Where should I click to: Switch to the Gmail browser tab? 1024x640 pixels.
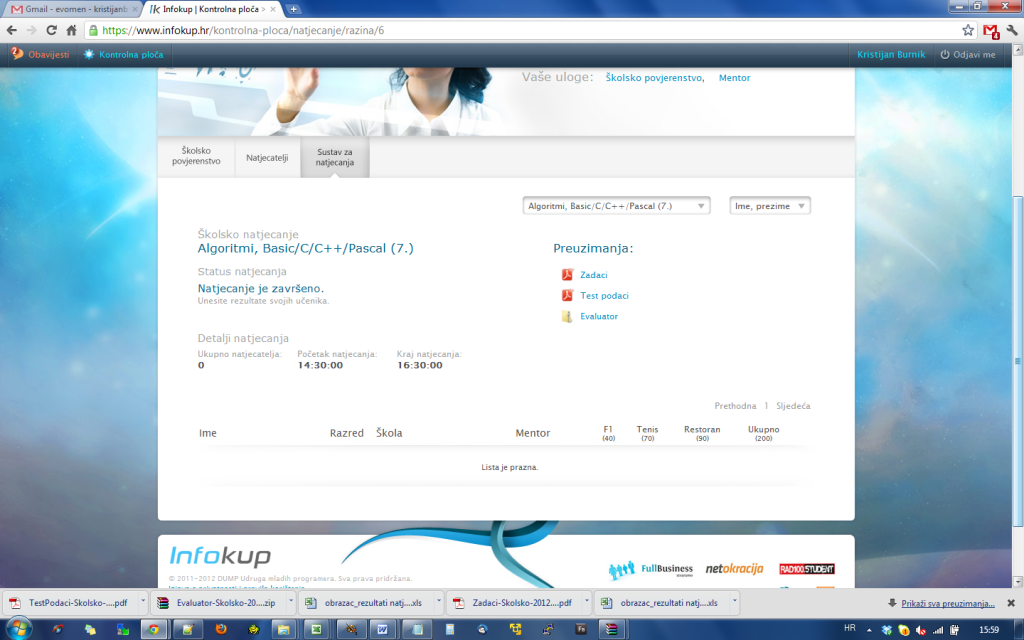70,8
